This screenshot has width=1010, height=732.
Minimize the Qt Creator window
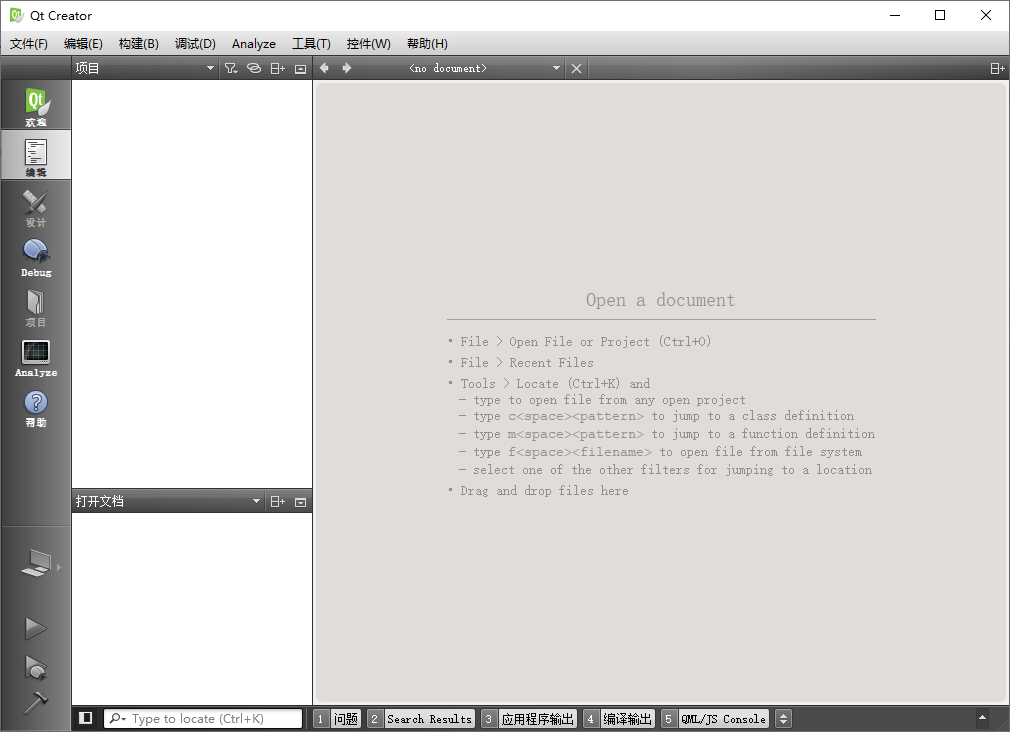point(895,15)
